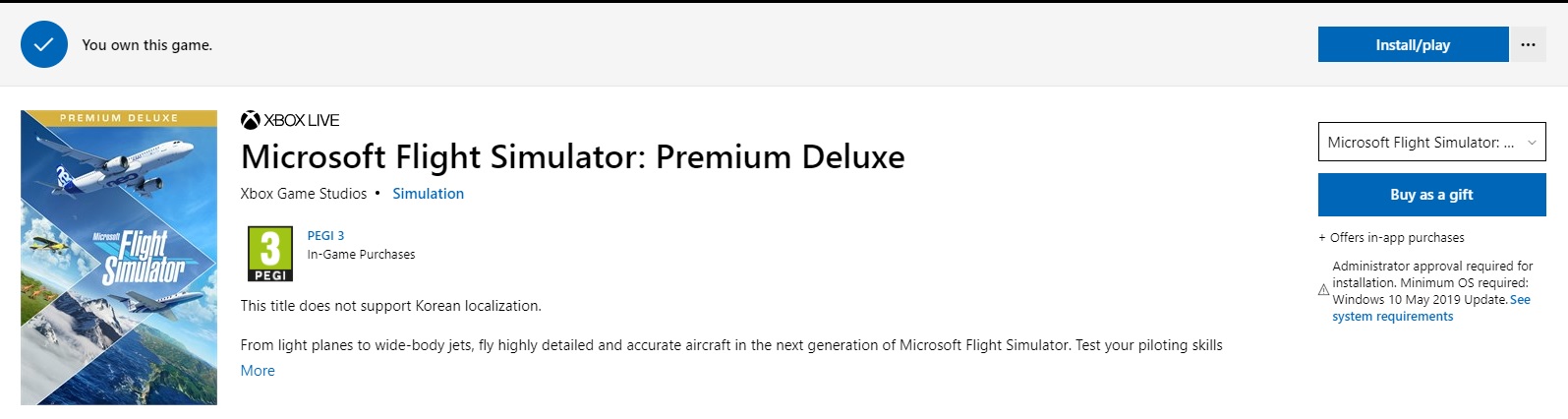Screen dimensions: 1568x419
Task: Click the warning triangle icon
Action: [1323, 290]
